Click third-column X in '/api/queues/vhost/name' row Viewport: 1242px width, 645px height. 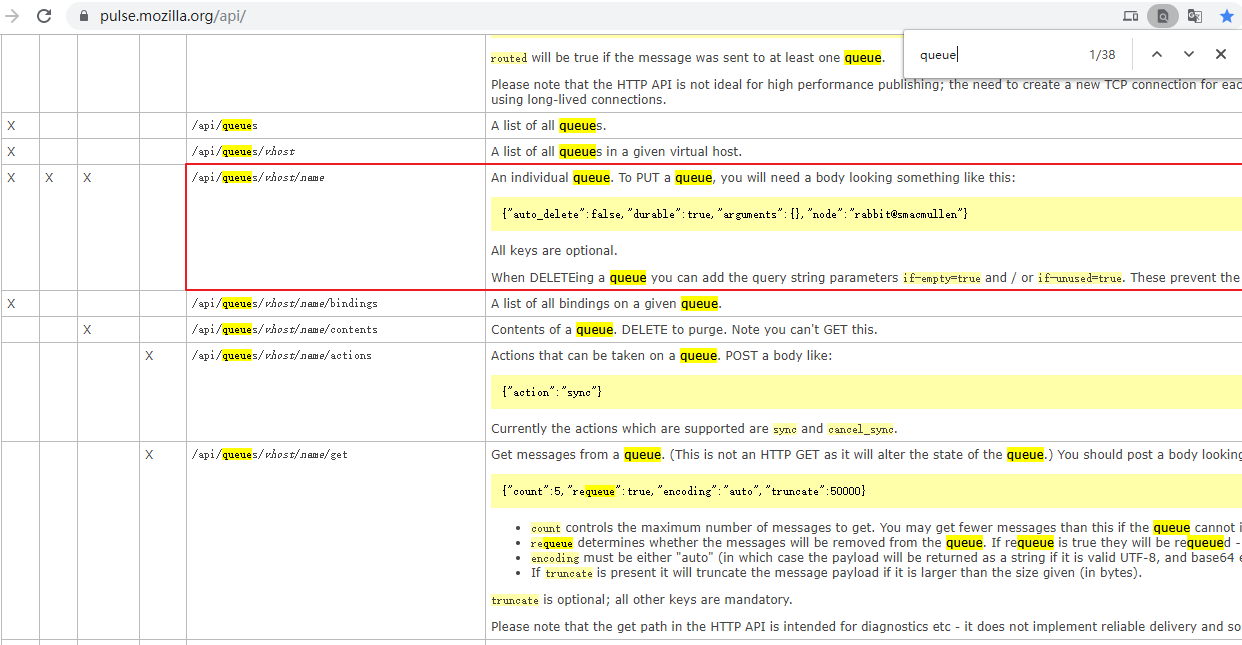click(87, 178)
